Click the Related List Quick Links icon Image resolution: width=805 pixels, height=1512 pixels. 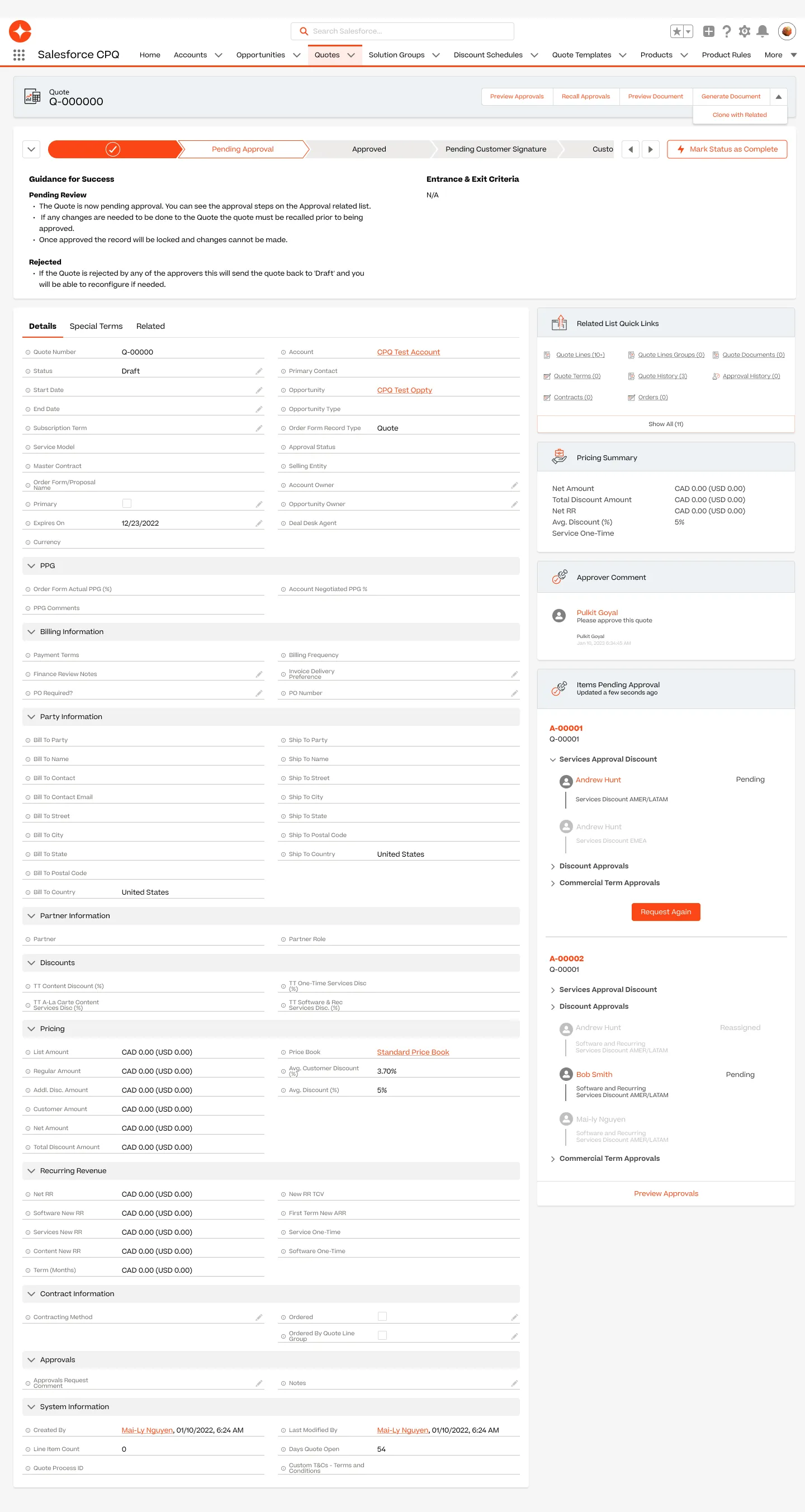pyautogui.click(x=559, y=323)
